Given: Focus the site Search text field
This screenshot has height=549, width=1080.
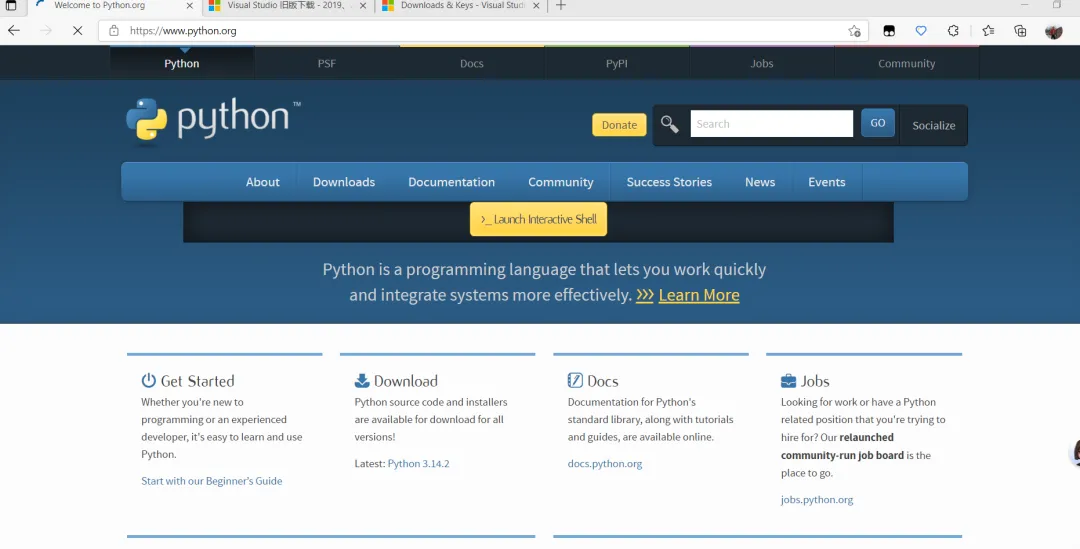Looking at the screenshot, I should 771,124.
